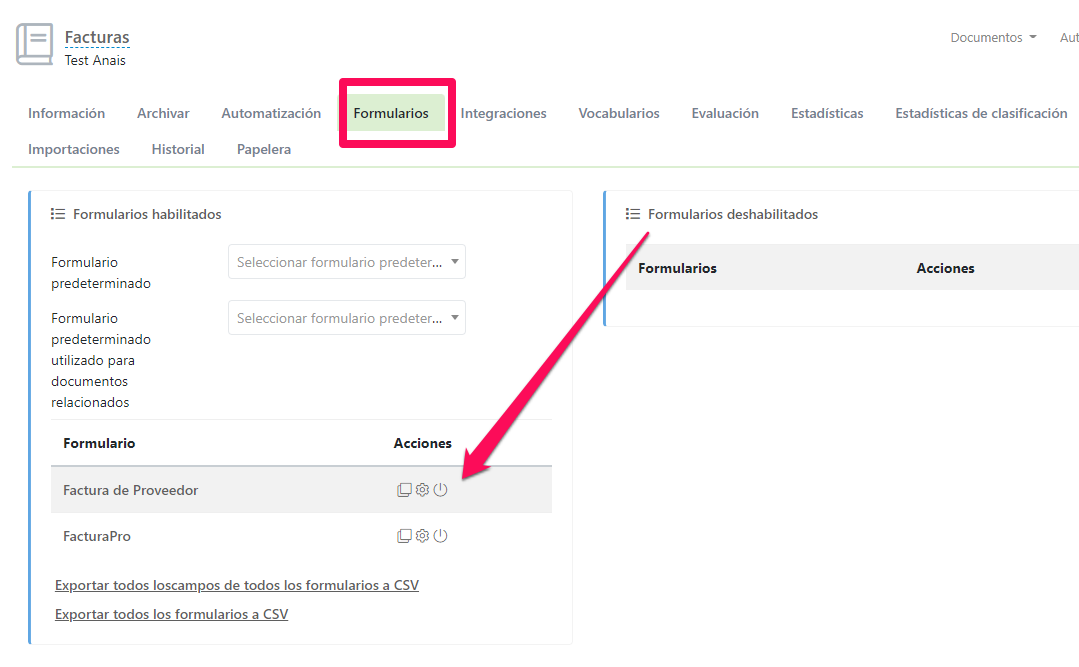
Task: Go to the Automatización tab
Action: click(x=271, y=113)
